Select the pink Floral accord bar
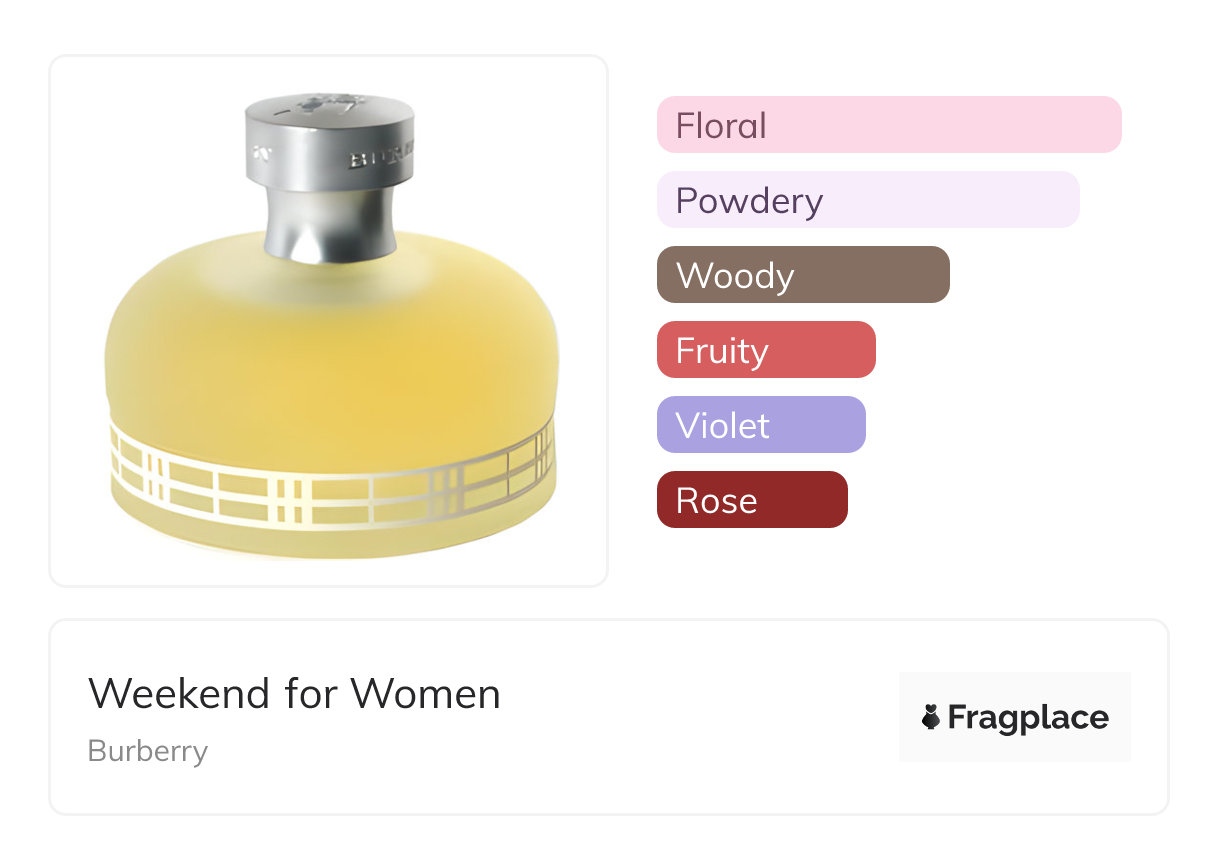Screen dimensions: 1218x864 [888, 125]
